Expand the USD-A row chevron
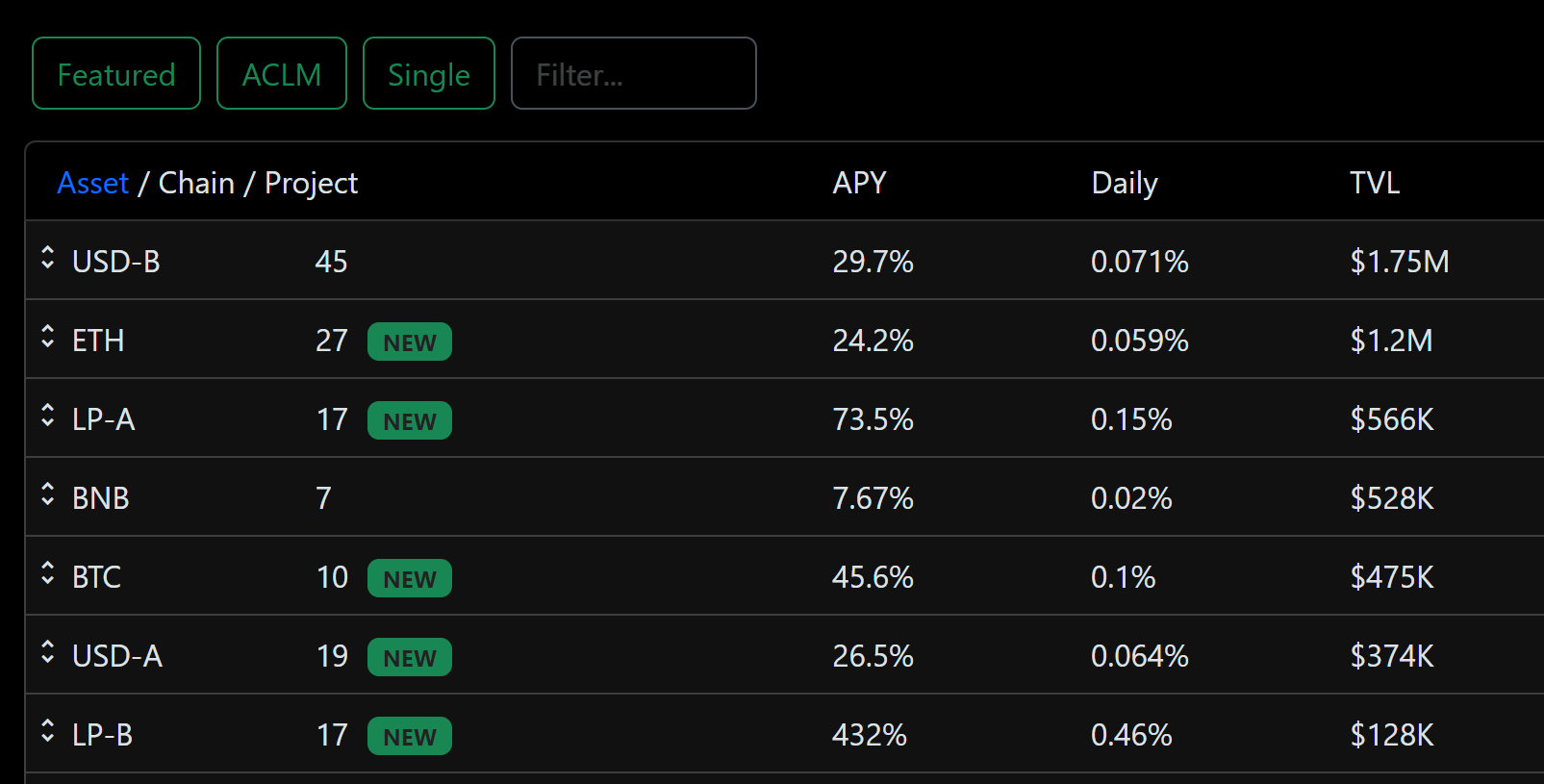The width and height of the screenshot is (1544, 784). click(x=48, y=652)
